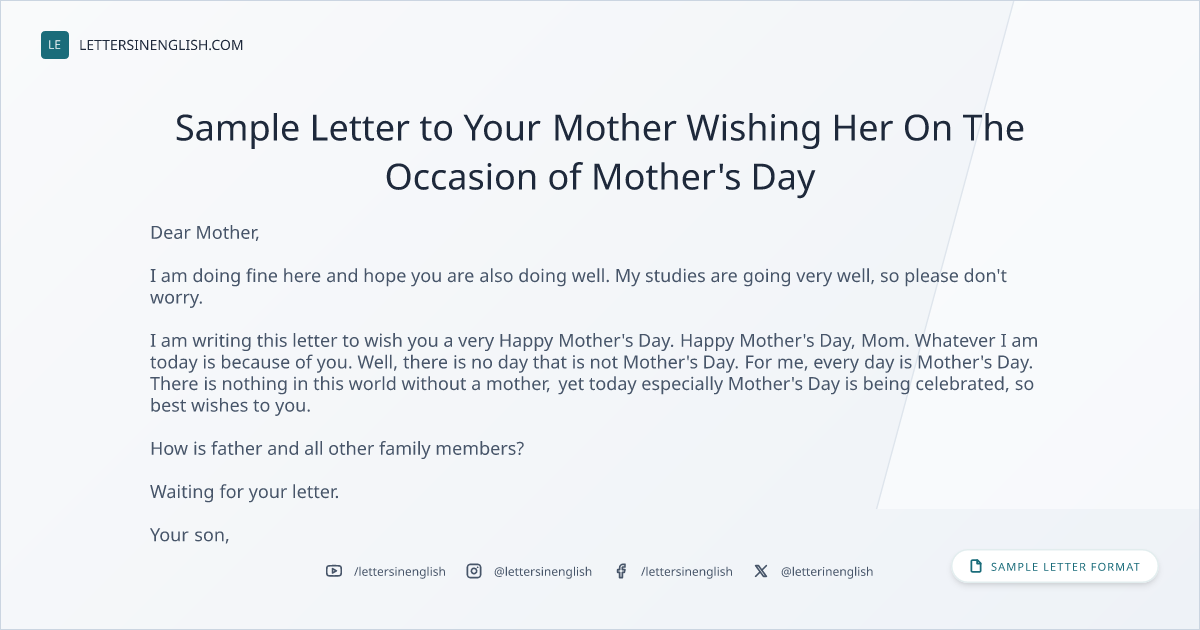Click the LE logo badge
The image size is (1200, 630).
(x=55, y=45)
